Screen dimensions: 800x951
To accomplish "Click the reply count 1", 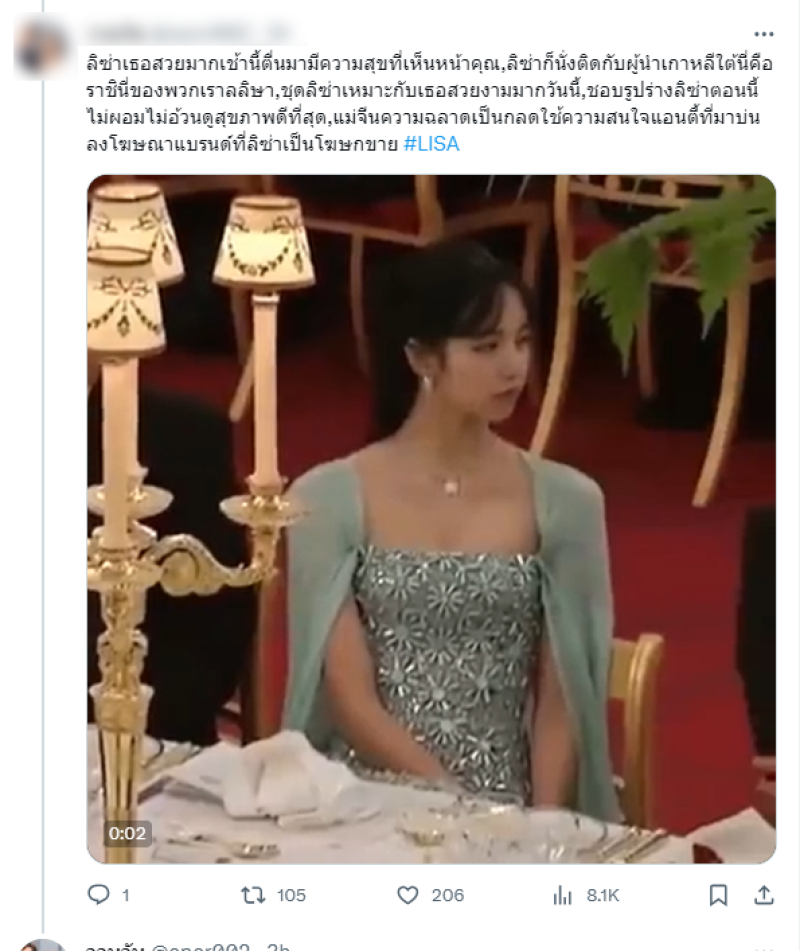I will tap(126, 895).
